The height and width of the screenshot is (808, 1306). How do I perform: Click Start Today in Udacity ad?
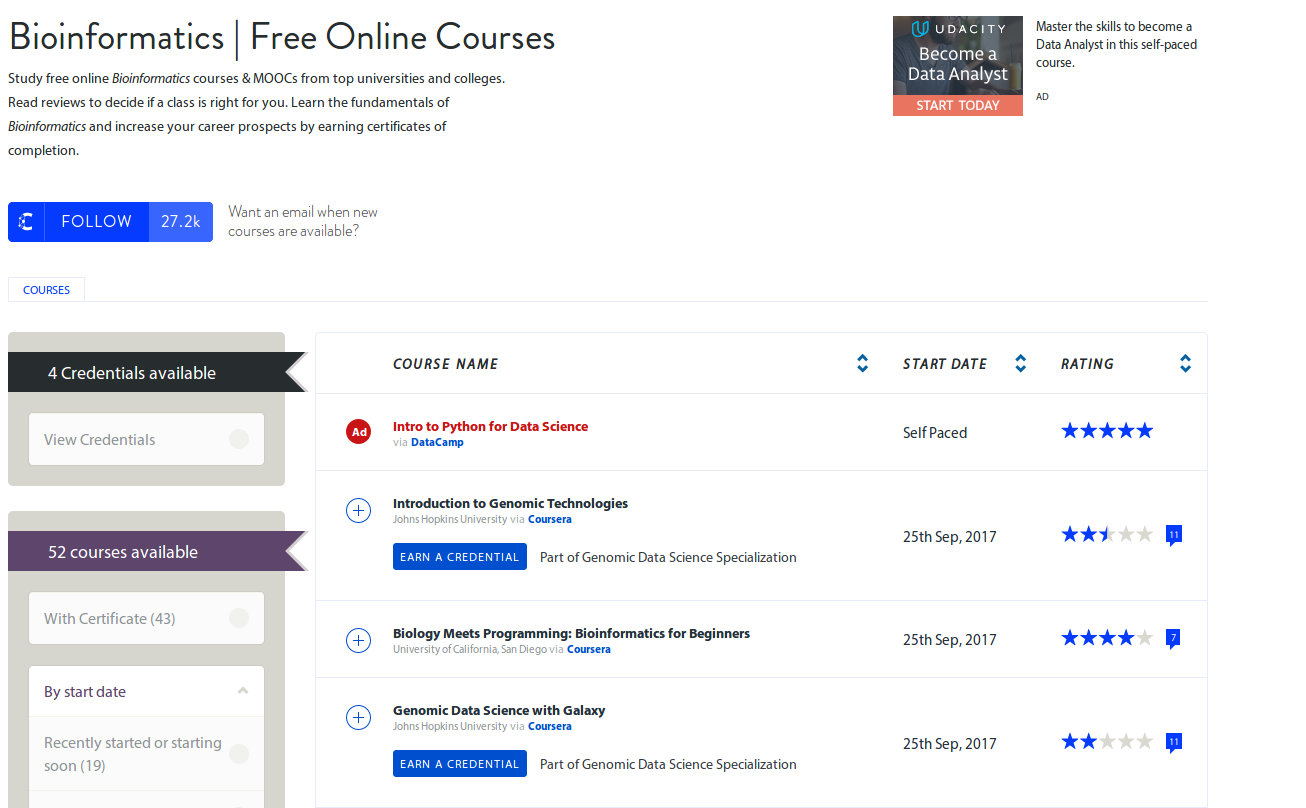point(958,105)
